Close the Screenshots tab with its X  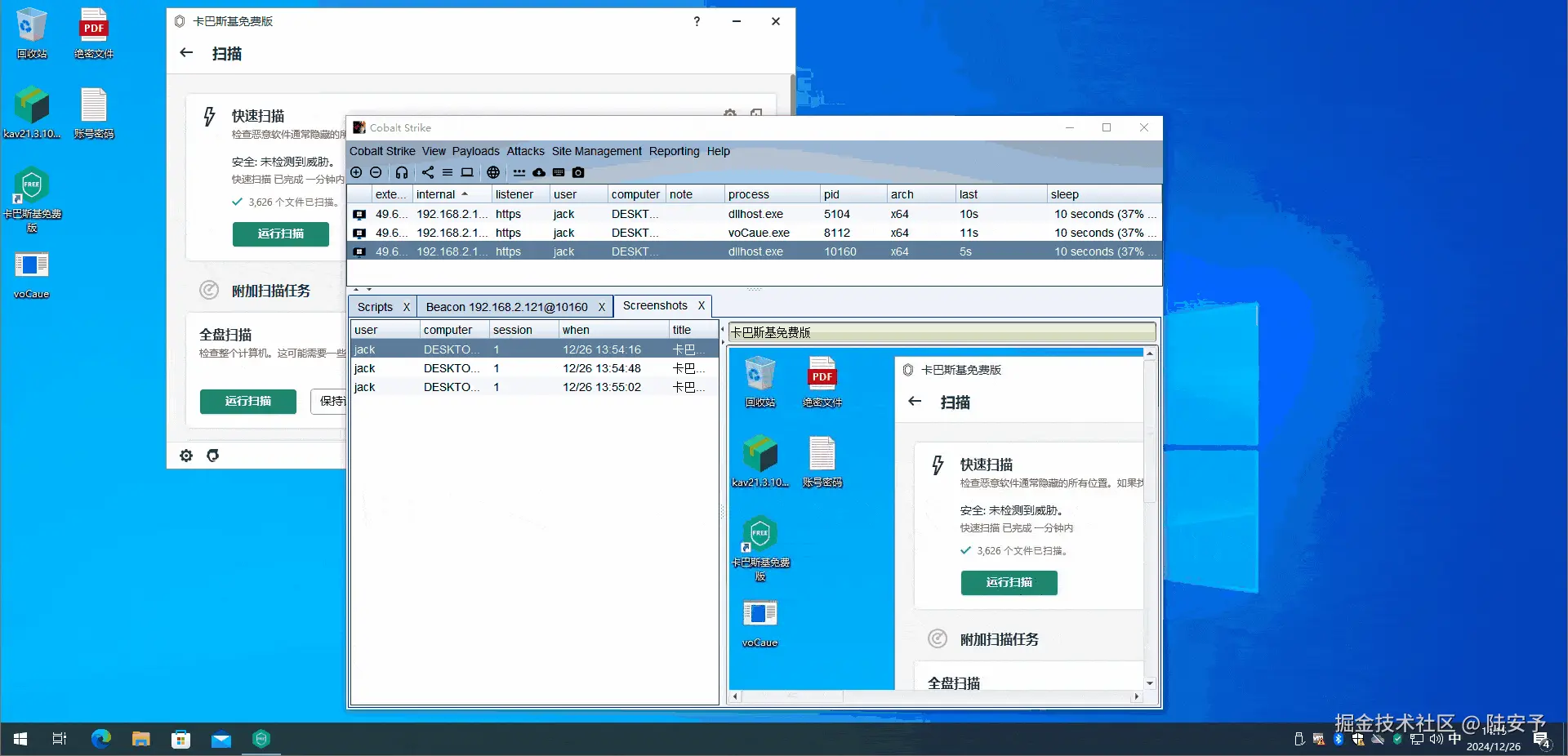click(x=701, y=305)
